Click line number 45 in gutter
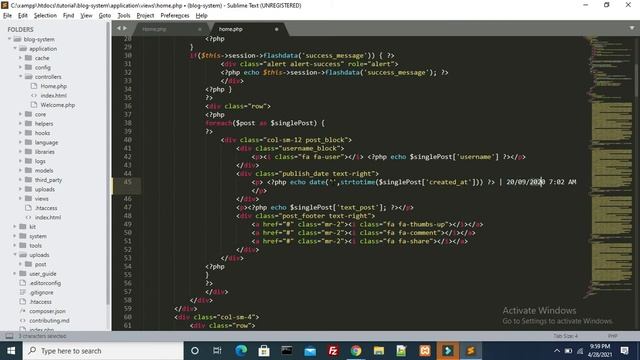This screenshot has height=360, width=640. 128,182
